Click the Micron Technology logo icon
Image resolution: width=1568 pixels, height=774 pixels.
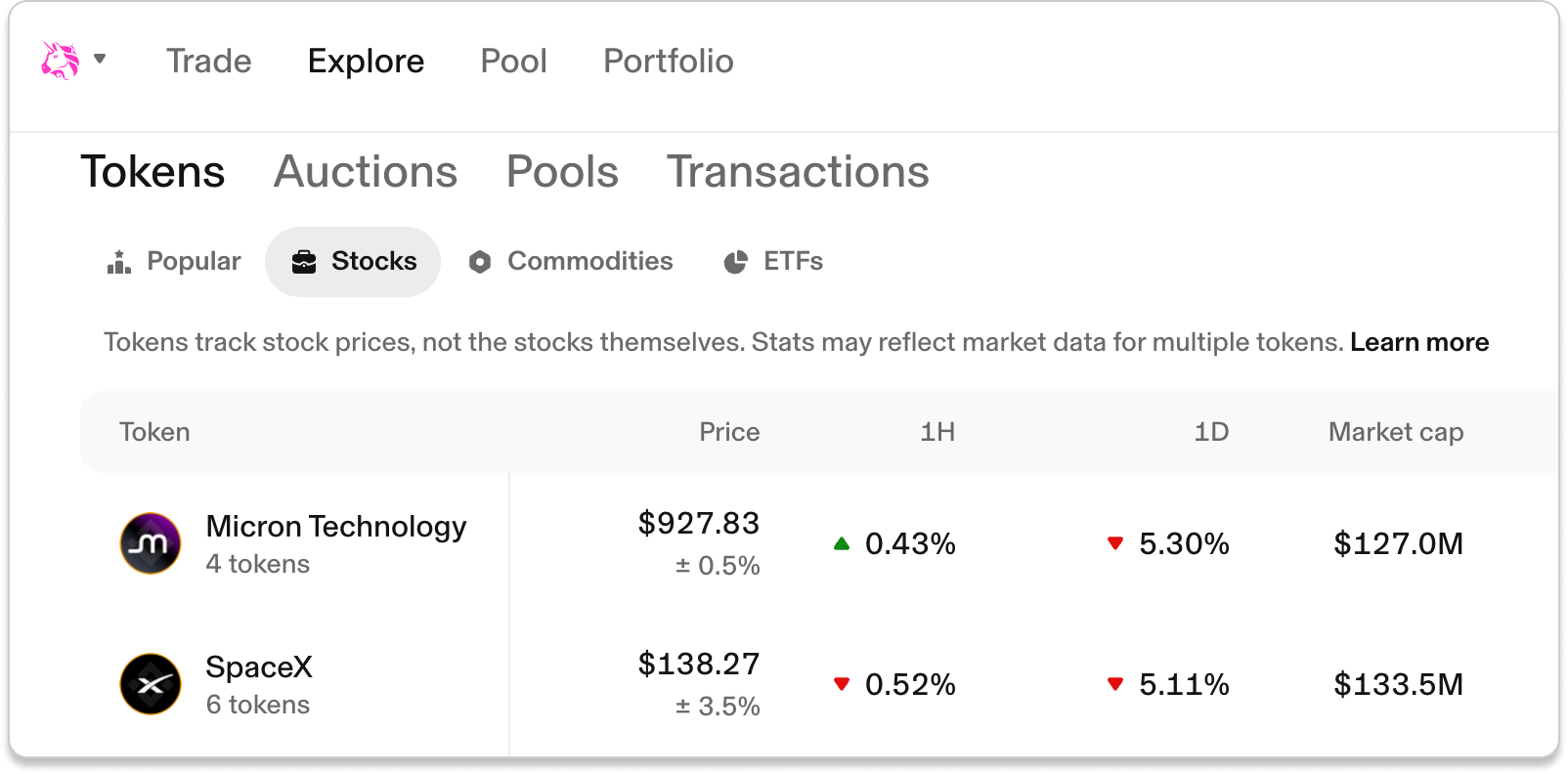[x=151, y=543]
